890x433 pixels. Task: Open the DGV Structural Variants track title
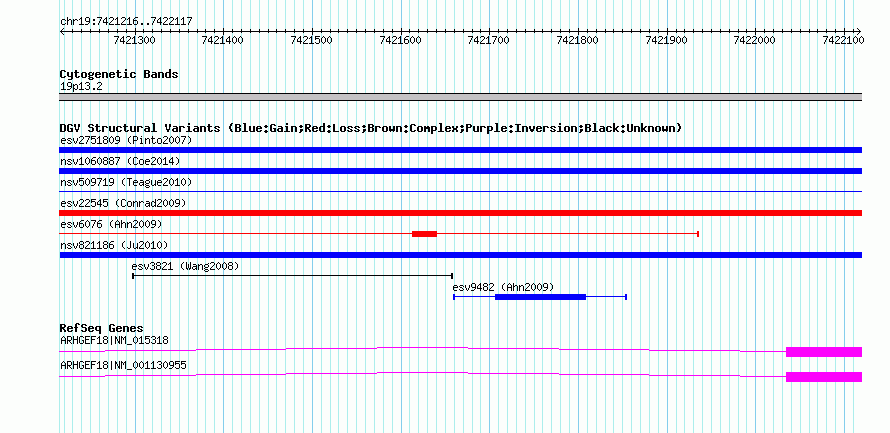pyautogui.click(x=371, y=128)
